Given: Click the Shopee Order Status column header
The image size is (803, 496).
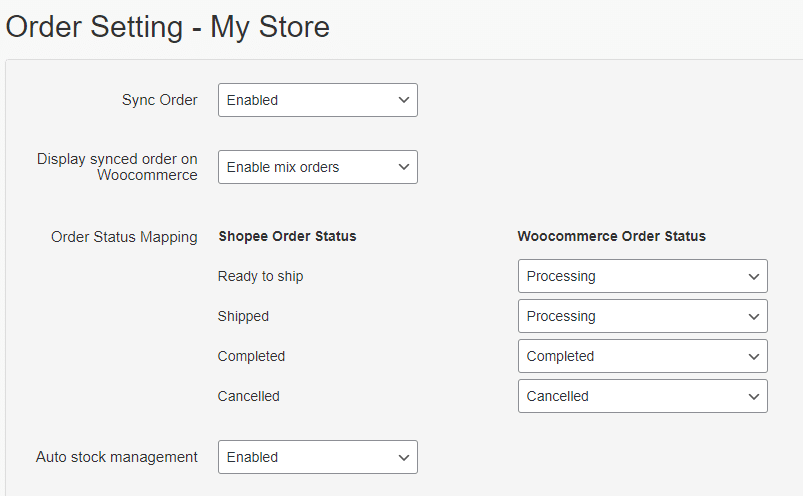Looking at the screenshot, I should coord(287,237).
